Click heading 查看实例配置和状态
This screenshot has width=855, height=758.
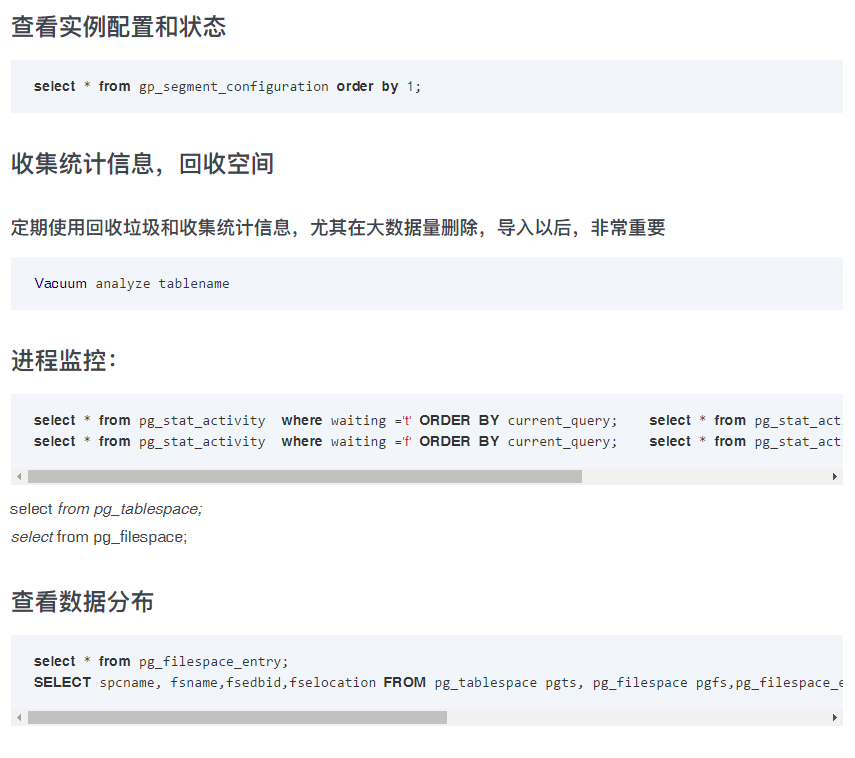pos(118,27)
